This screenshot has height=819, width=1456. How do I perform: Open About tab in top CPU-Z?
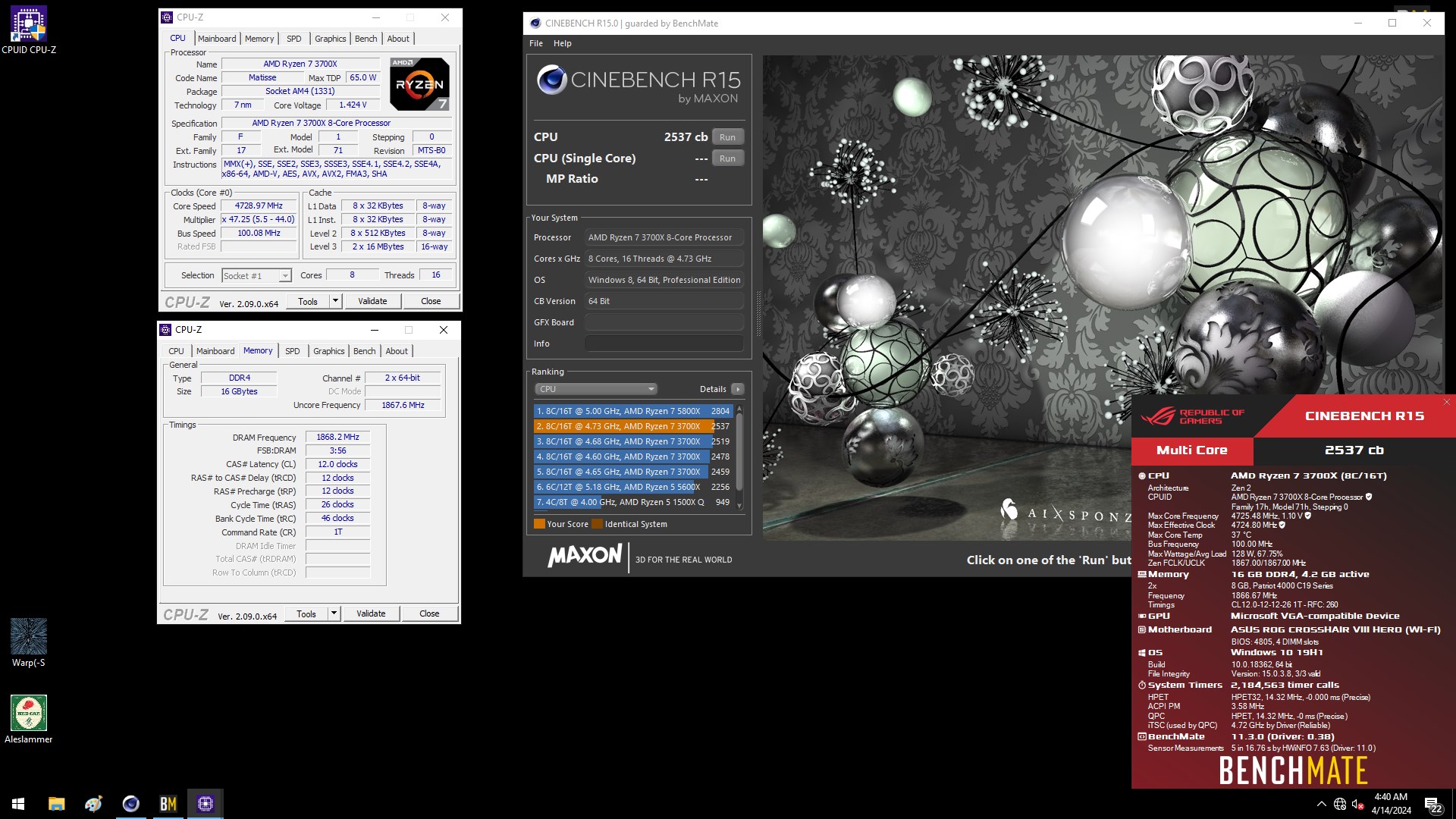pyautogui.click(x=398, y=39)
